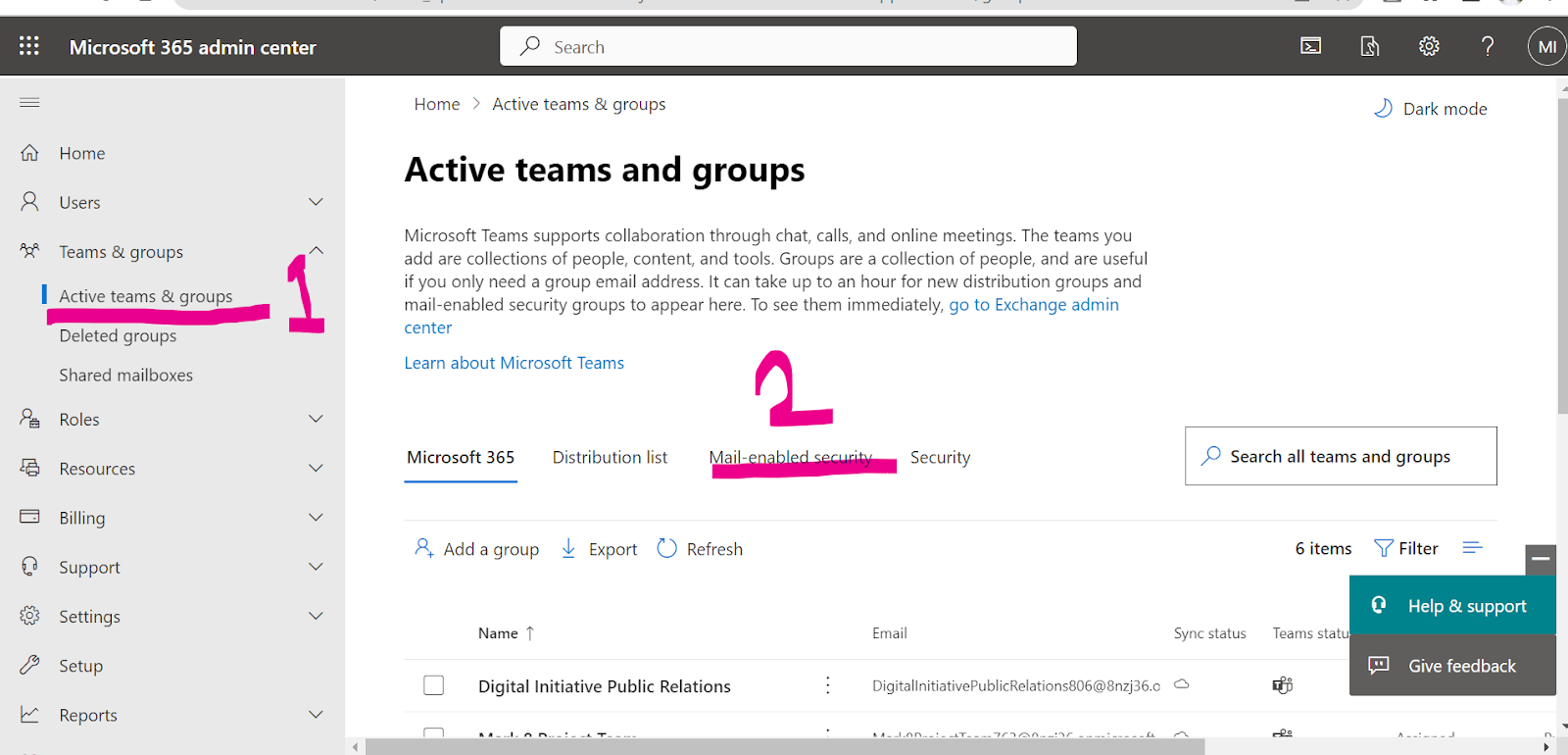Image resolution: width=1568 pixels, height=755 pixels.
Task: Click the Resources icon in sidebar
Action: (30, 468)
